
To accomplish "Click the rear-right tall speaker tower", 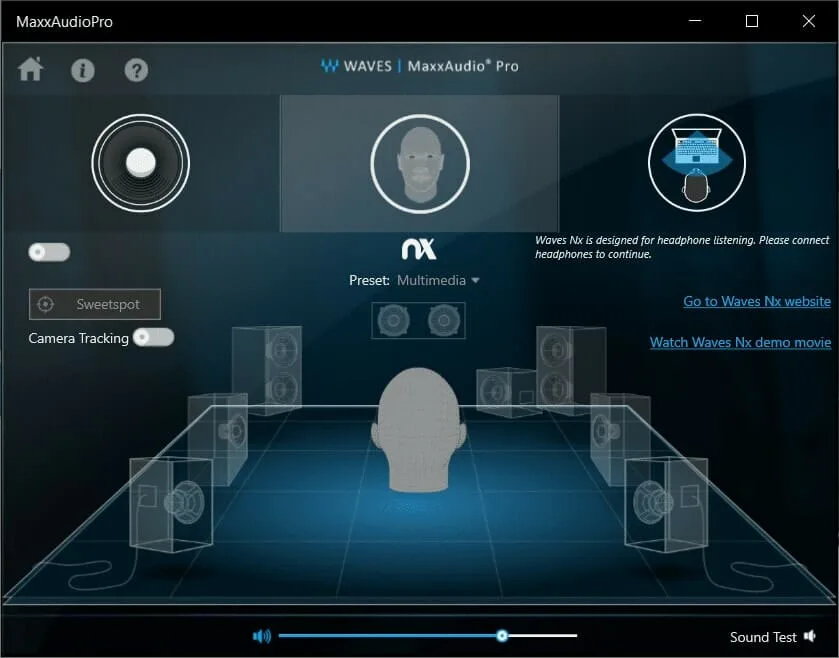I will (x=571, y=369).
